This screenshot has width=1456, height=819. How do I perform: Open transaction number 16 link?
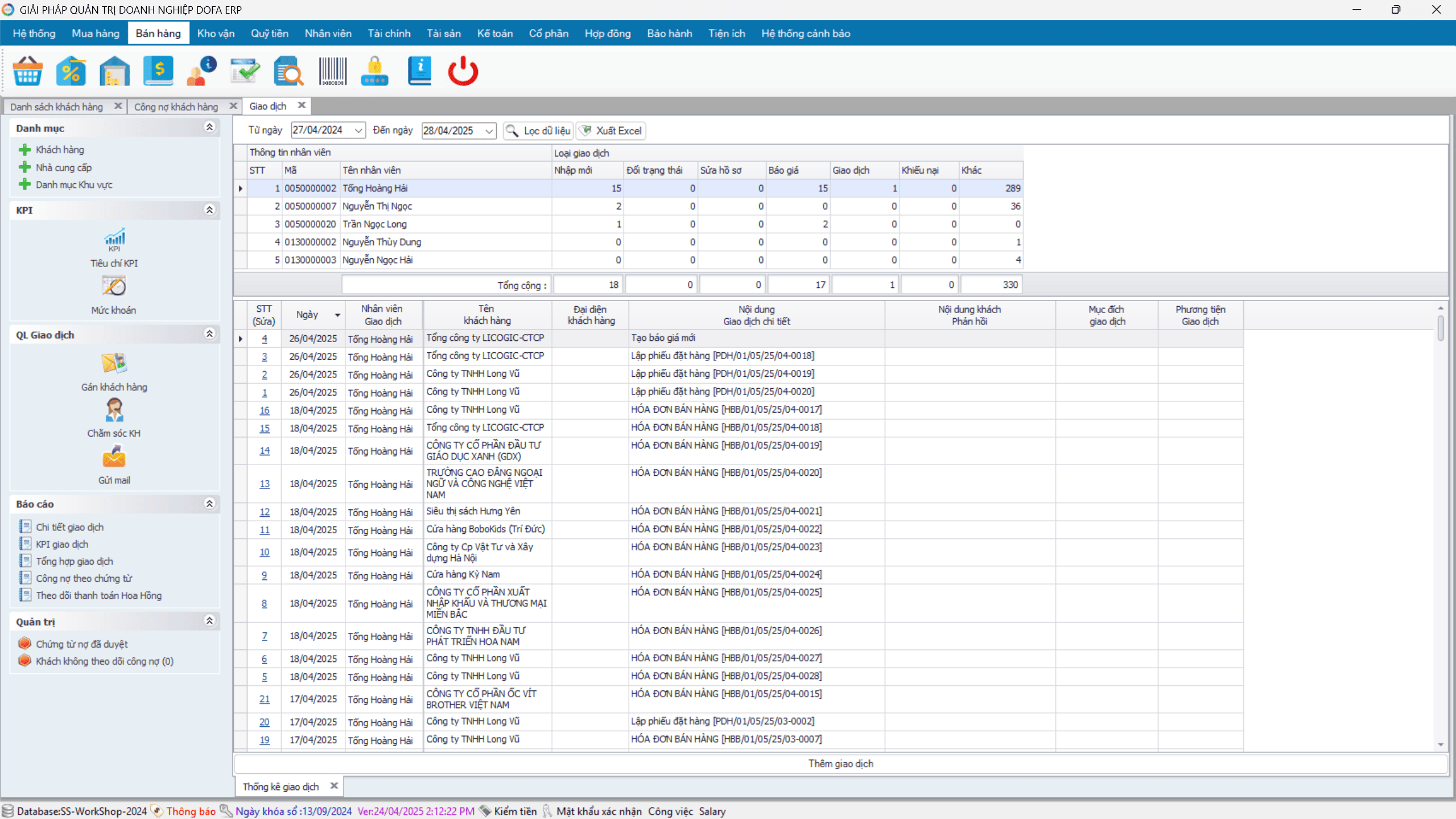click(x=265, y=410)
